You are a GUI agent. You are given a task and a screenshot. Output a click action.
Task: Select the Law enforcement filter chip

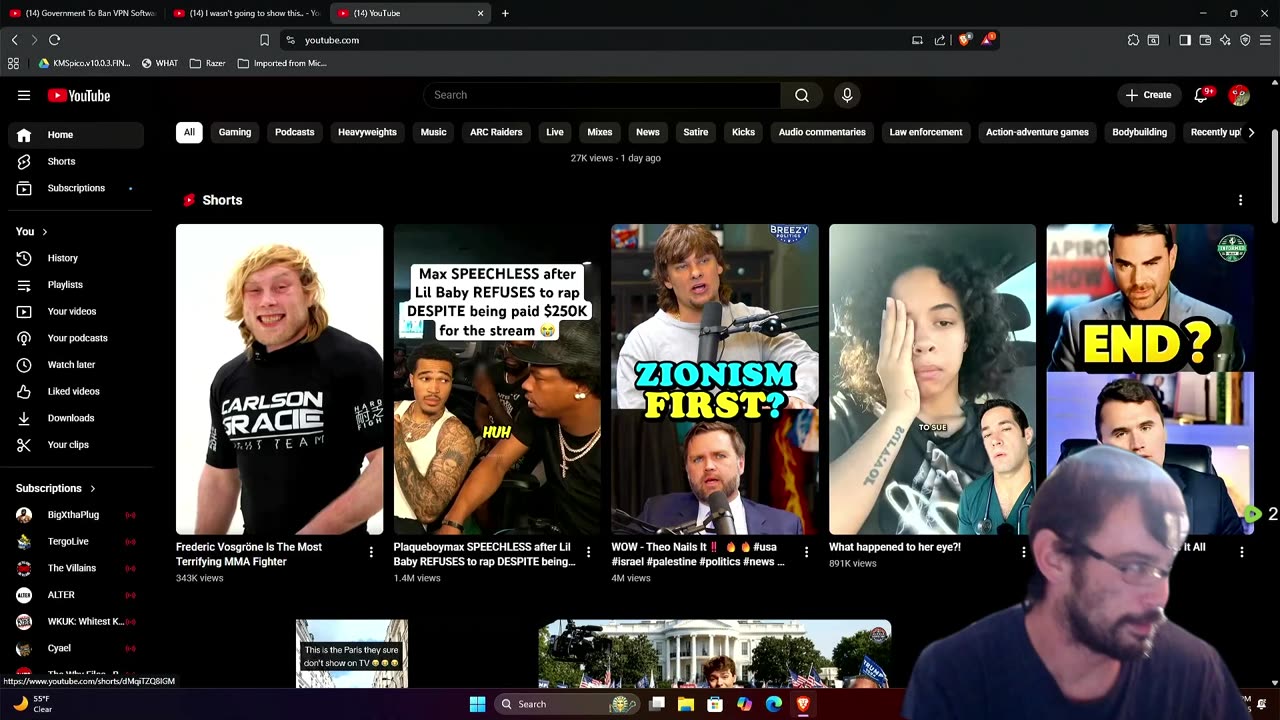point(926,132)
